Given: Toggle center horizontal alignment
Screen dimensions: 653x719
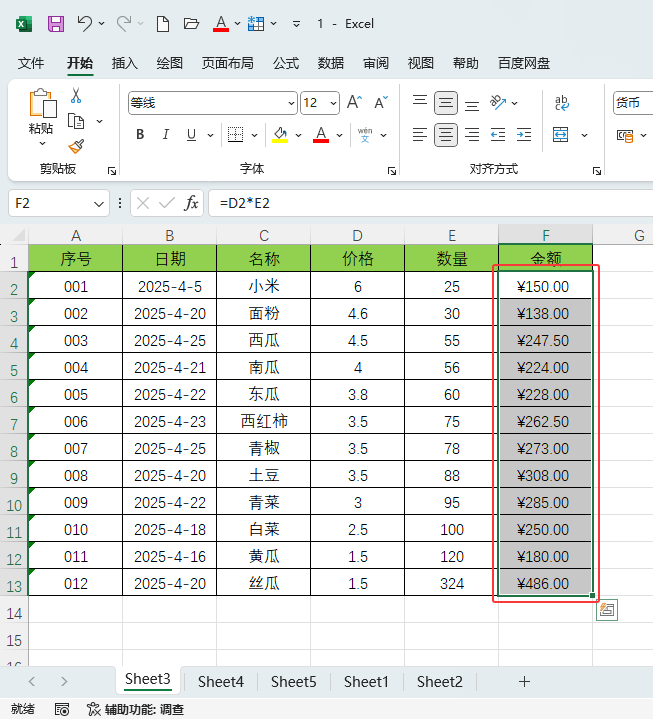Looking at the screenshot, I should point(446,134).
